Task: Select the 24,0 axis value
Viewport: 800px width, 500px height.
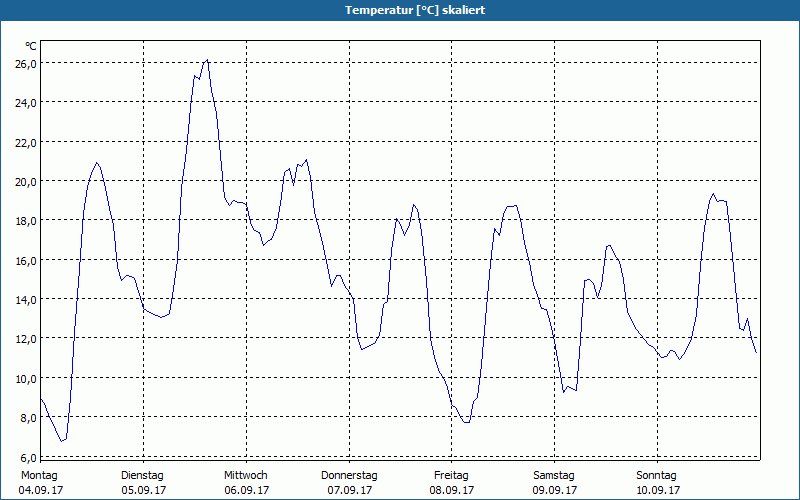Action: click(26, 103)
